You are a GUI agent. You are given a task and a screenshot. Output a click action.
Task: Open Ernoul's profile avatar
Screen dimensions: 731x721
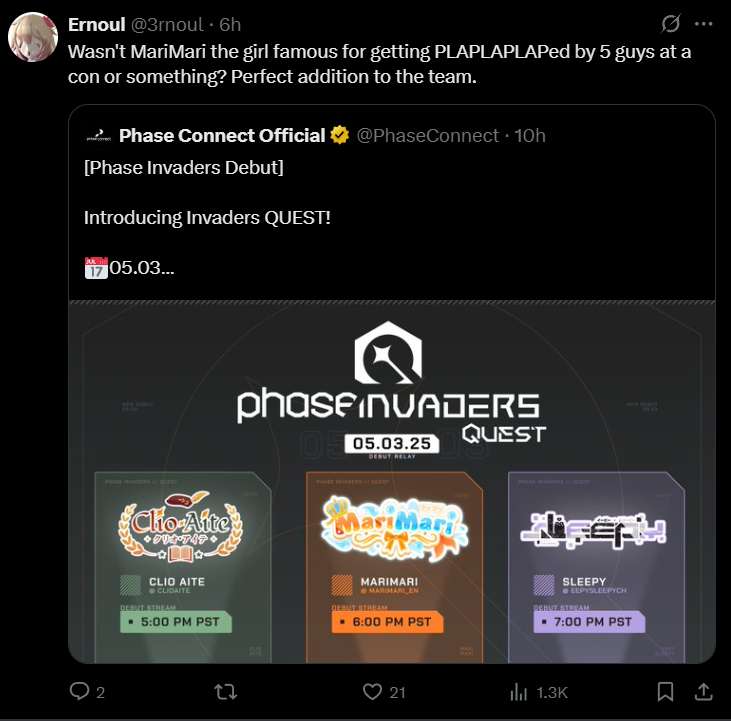pyautogui.click(x=33, y=37)
